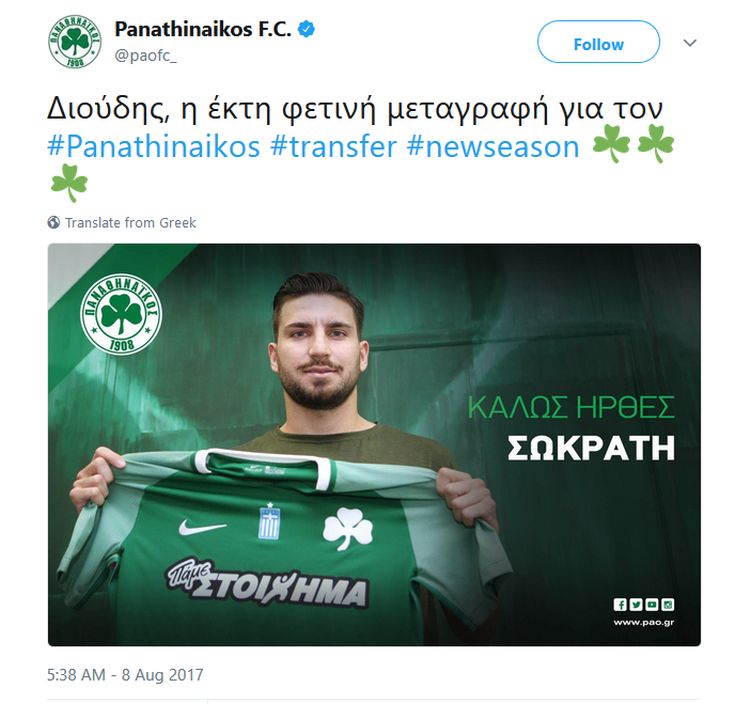735x704 pixels.
Task: Expand the tweet options chevron
Action: click(x=690, y=43)
